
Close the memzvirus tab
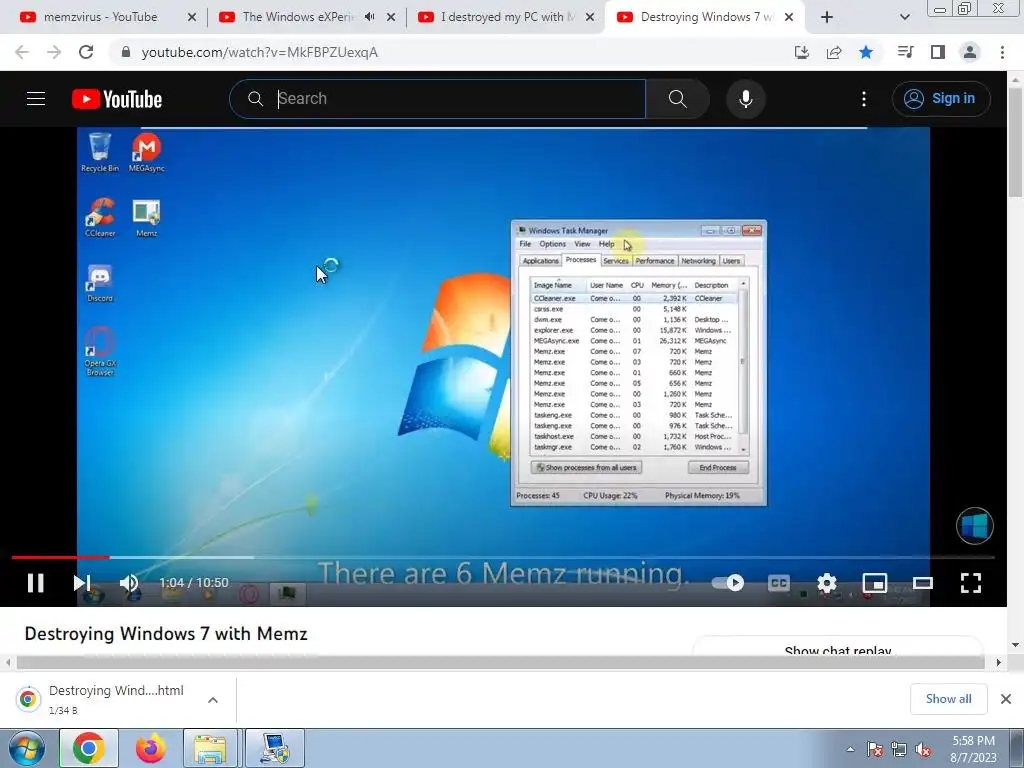[x=192, y=18]
